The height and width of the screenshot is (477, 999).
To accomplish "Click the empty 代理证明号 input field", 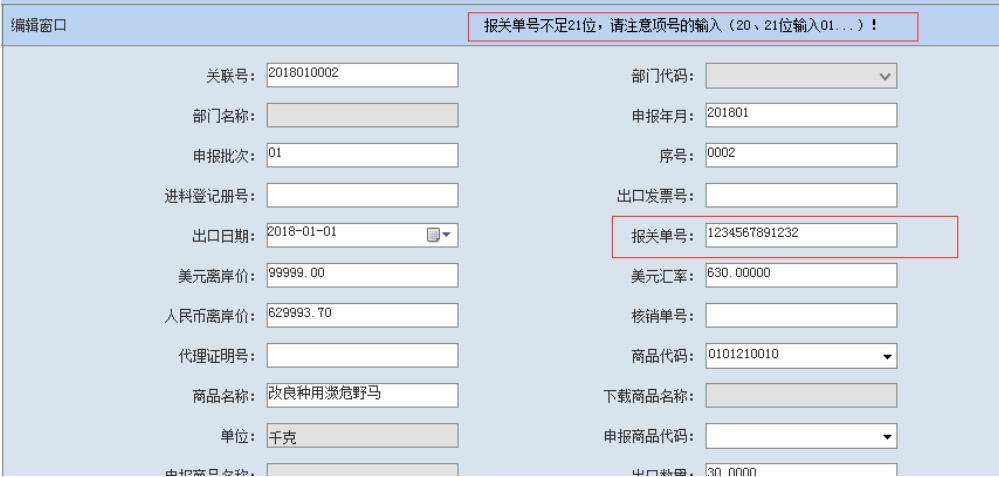I will tap(361, 355).
